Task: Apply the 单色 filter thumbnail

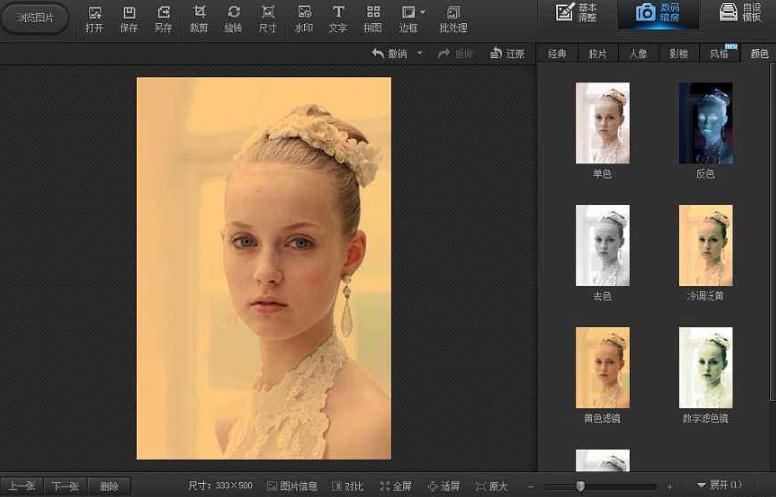Action: [x=603, y=123]
